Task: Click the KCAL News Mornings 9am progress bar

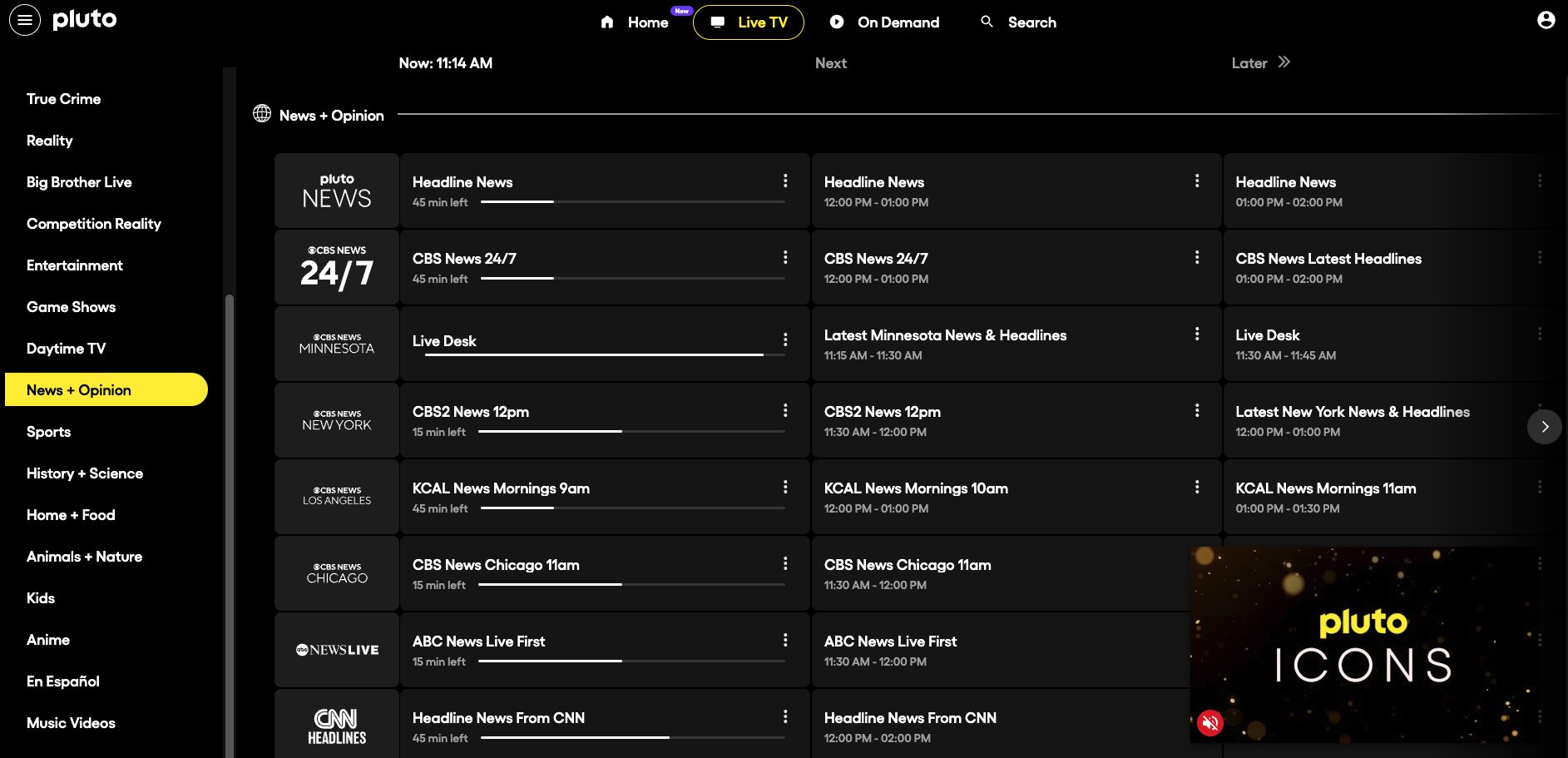Action: (x=632, y=508)
